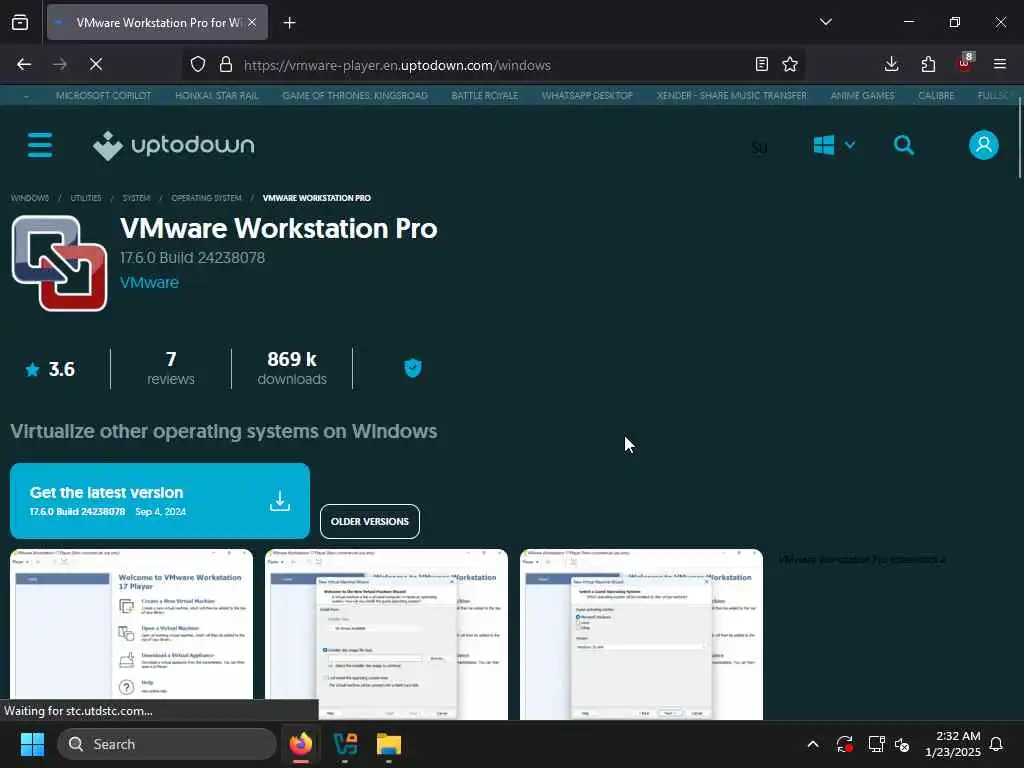Click the security shield badge
This screenshot has width=1024, height=768.
click(x=413, y=368)
